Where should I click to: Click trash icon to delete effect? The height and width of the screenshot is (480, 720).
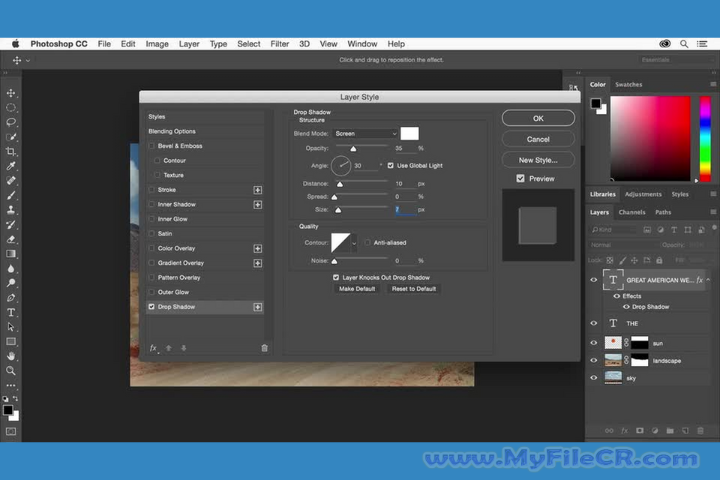[x=264, y=348]
